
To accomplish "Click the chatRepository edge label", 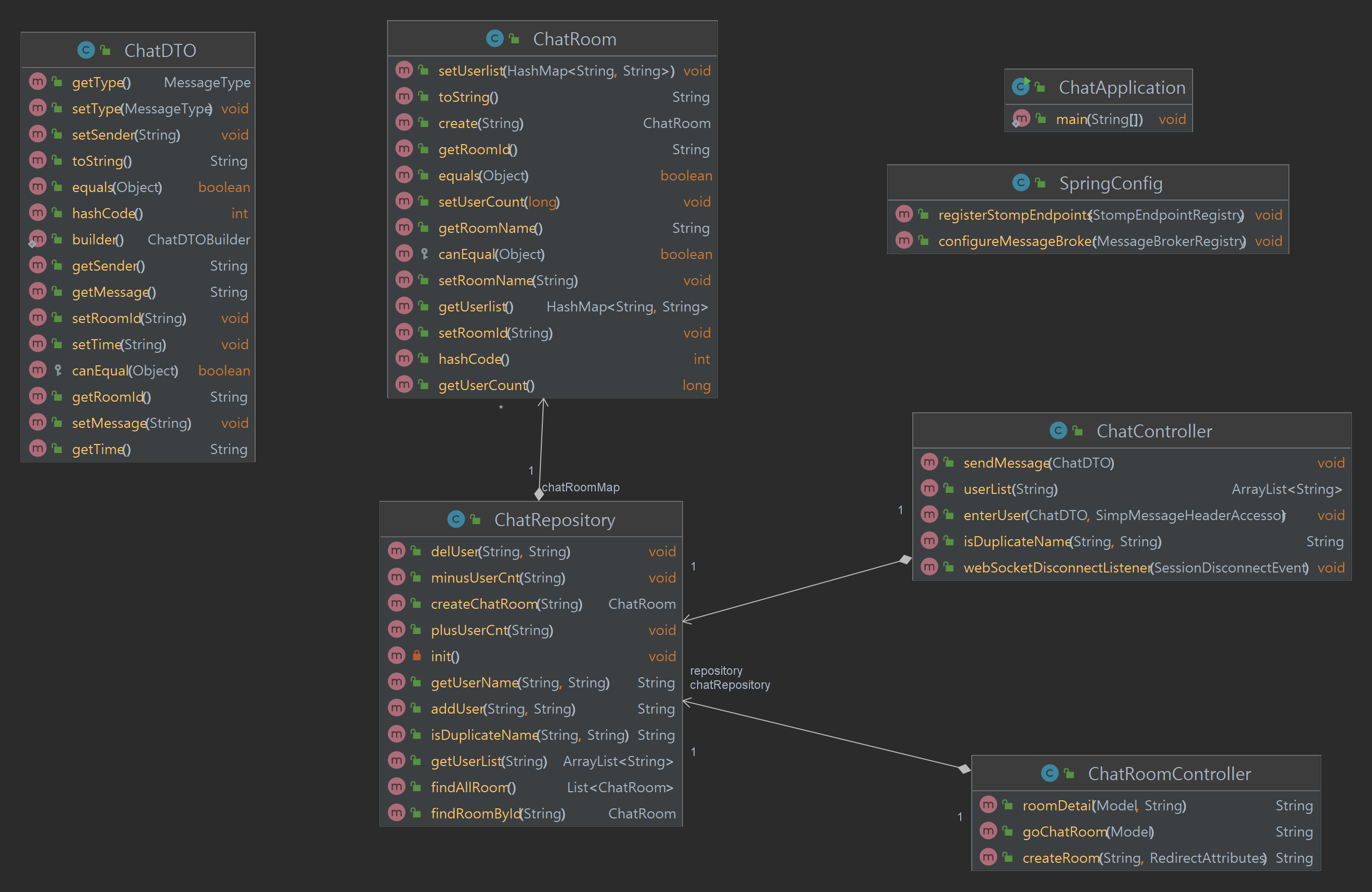I will 729,684.
